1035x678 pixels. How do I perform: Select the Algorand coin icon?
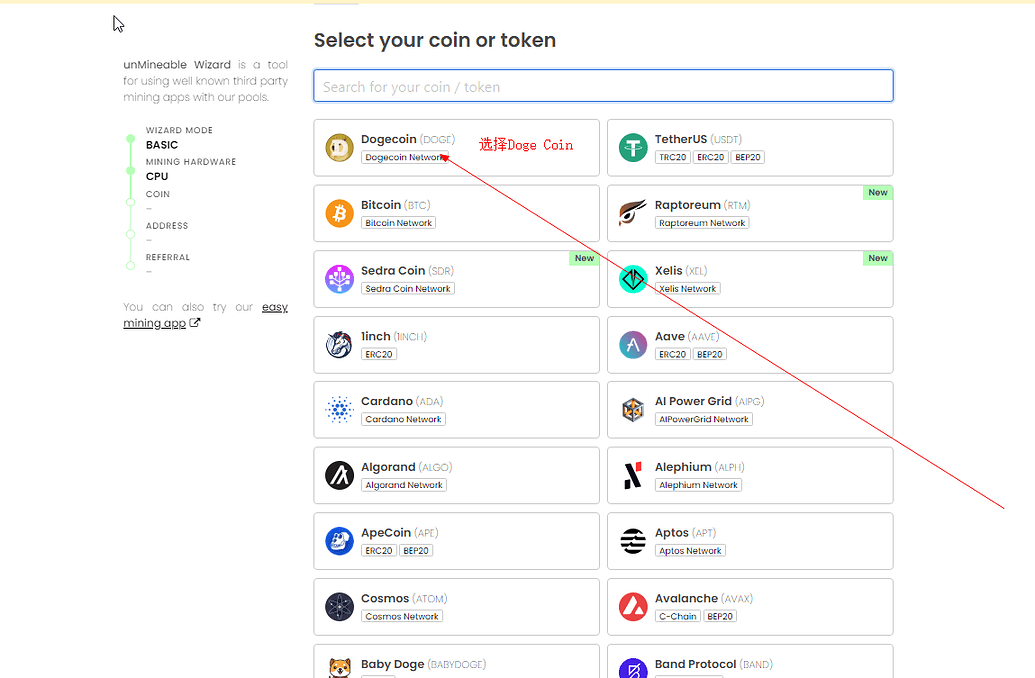pos(339,475)
